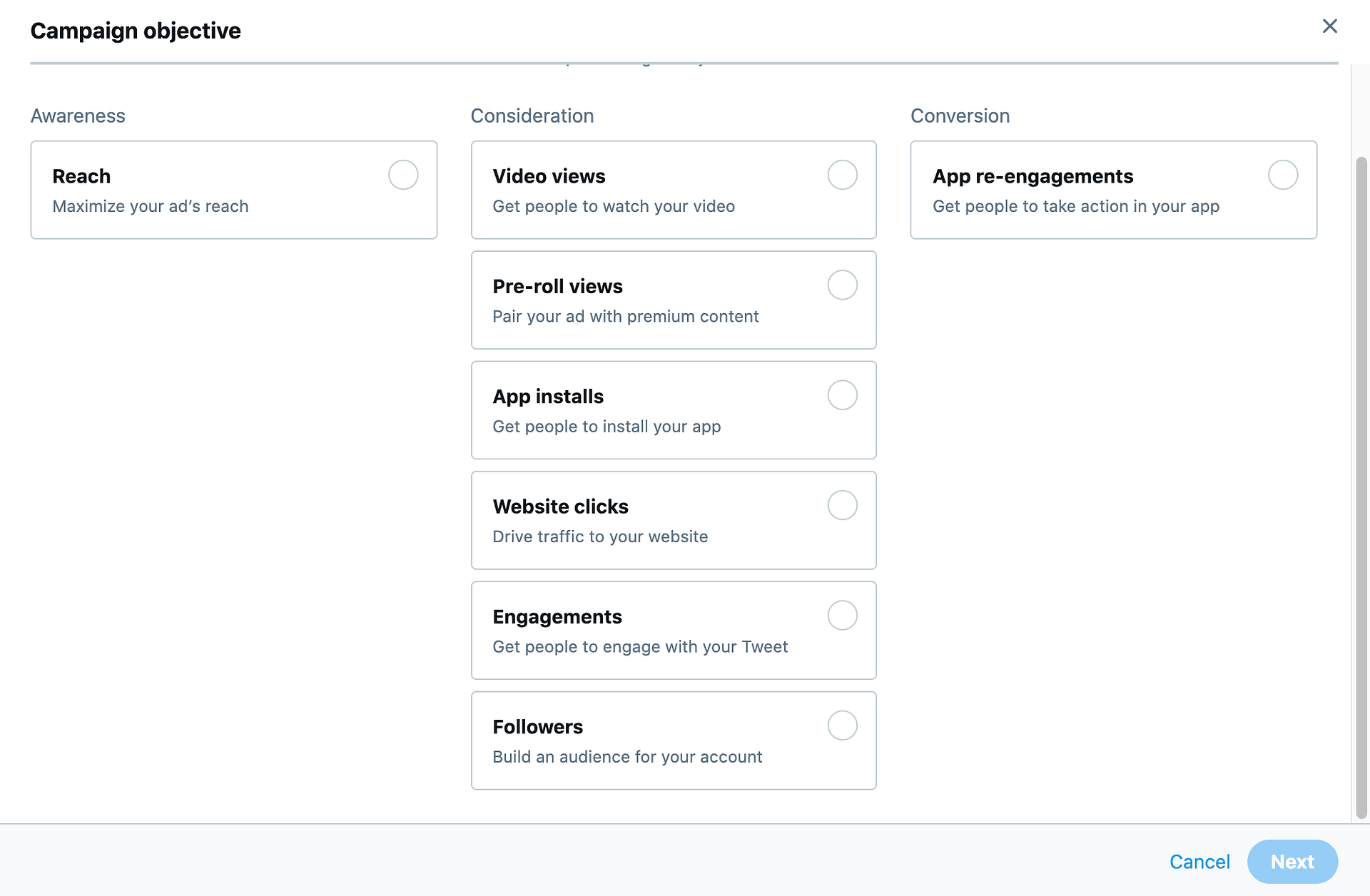Click 'Pair your ad with premium content' text
Image resolution: width=1370 pixels, height=896 pixels.
626,316
